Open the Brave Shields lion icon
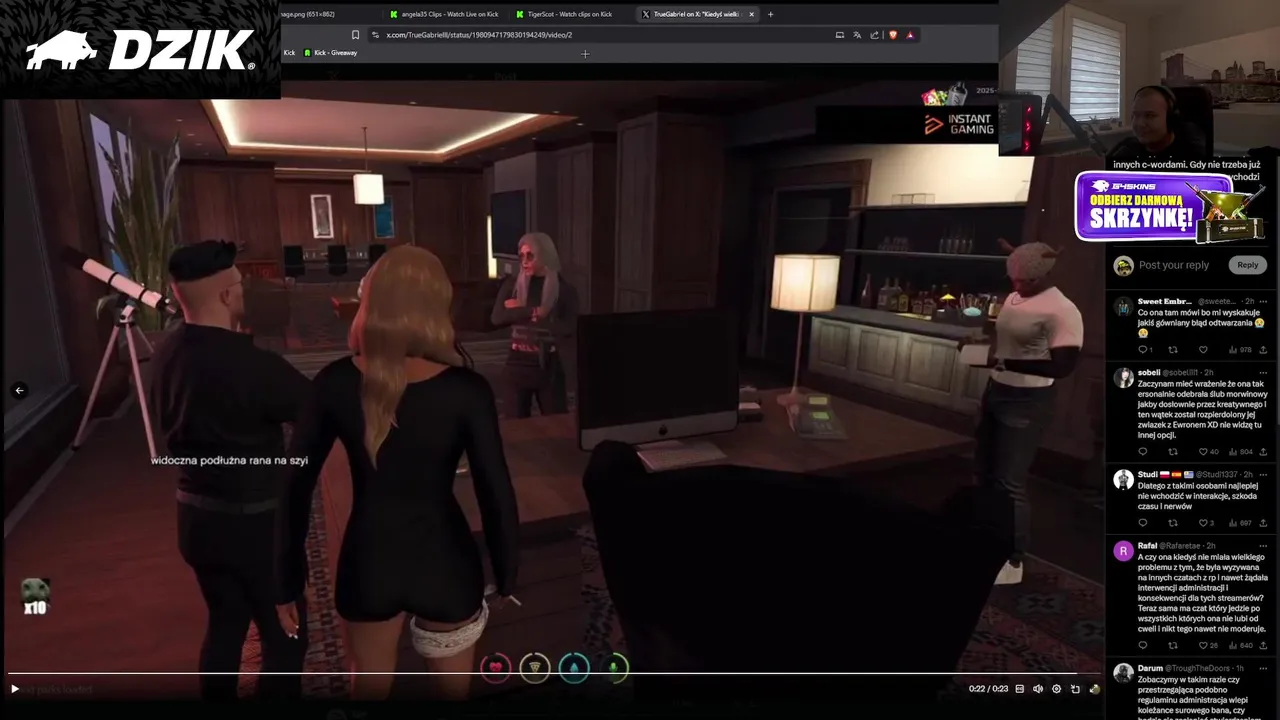 [893, 35]
